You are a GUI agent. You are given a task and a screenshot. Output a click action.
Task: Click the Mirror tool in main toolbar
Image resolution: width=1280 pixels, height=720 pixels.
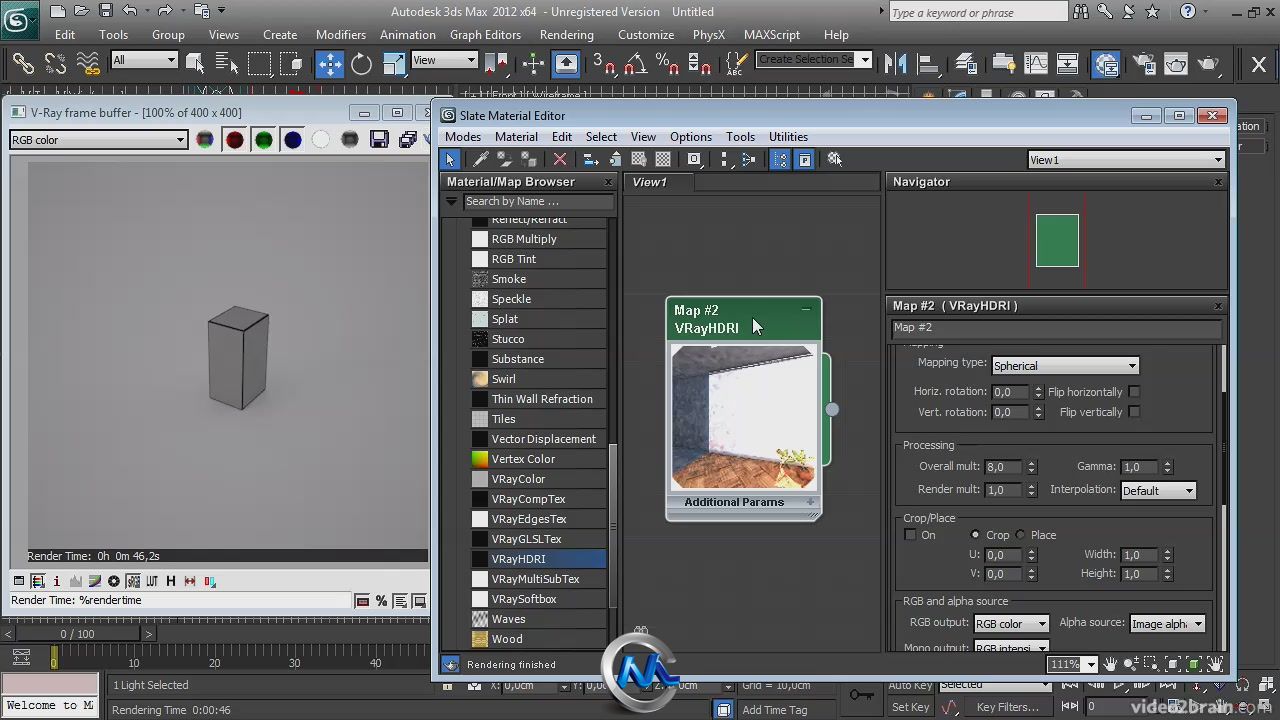[x=894, y=64]
